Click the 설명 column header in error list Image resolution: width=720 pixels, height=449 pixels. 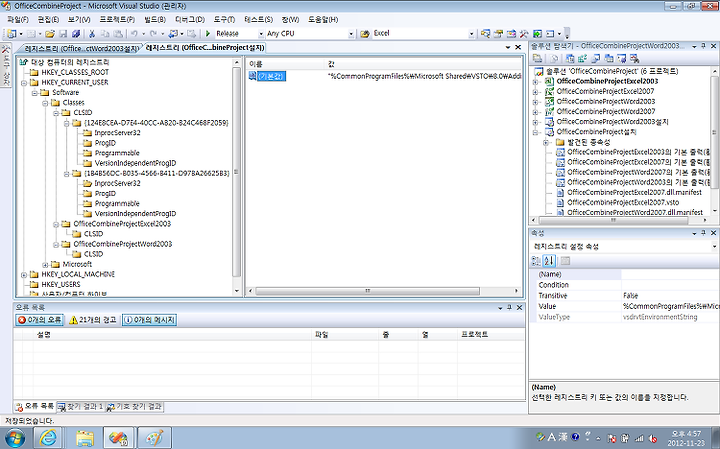click(172, 335)
